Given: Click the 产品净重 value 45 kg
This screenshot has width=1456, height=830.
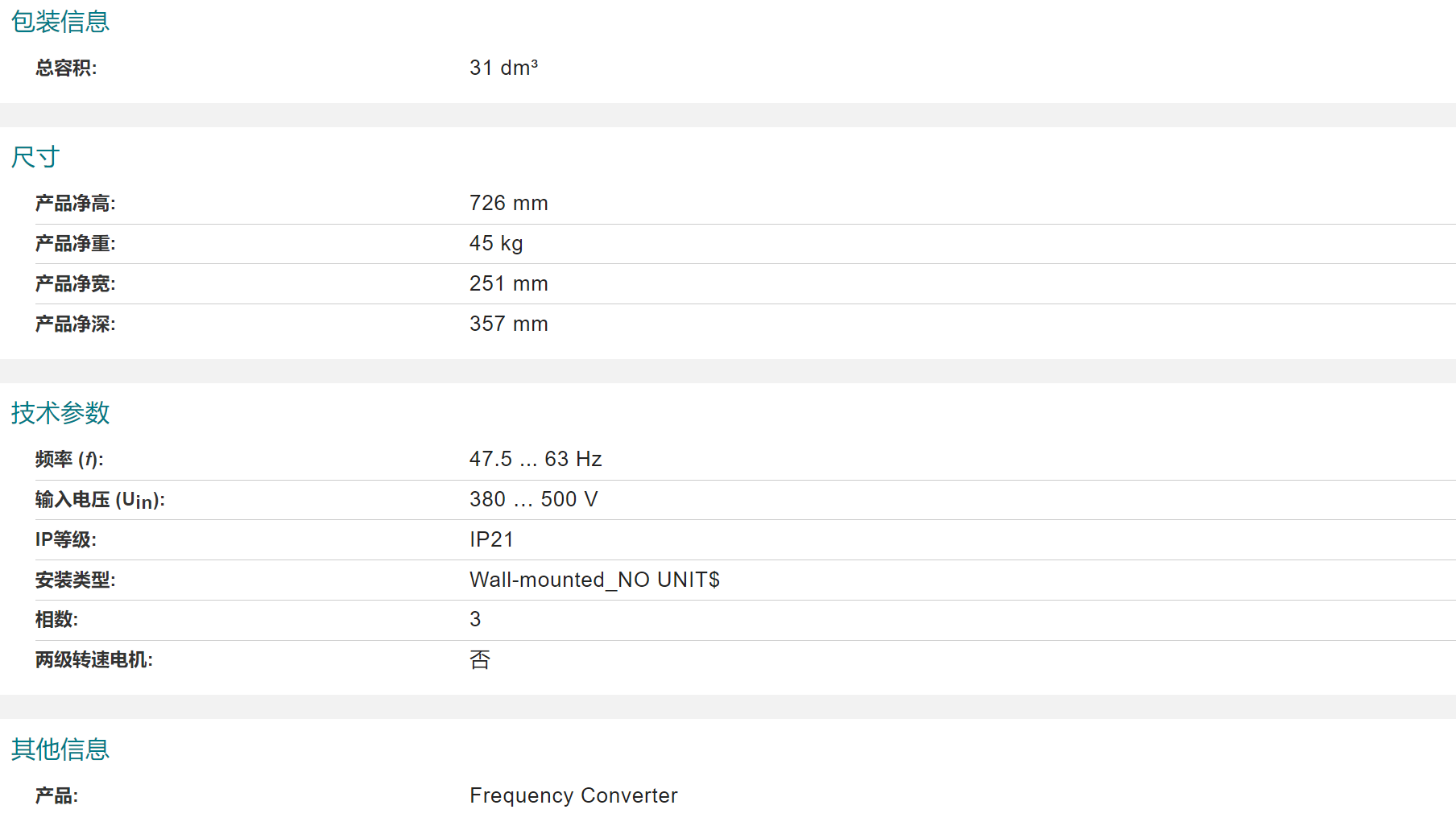Looking at the screenshot, I should [x=496, y=243].
